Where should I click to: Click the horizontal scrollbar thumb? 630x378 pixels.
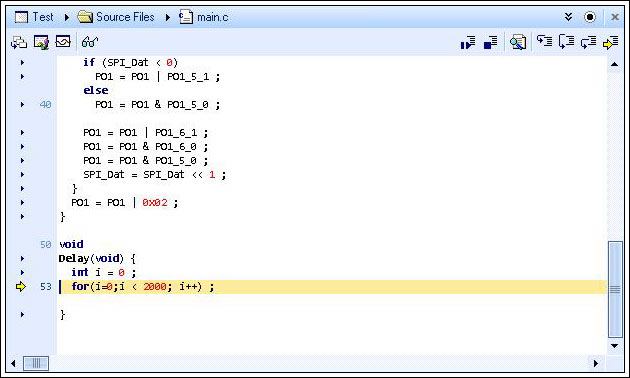[x=36, y=364]
